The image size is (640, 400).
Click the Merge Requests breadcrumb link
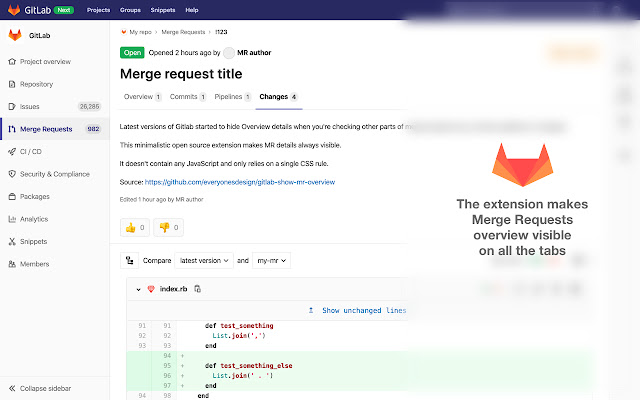pos(183,32)
